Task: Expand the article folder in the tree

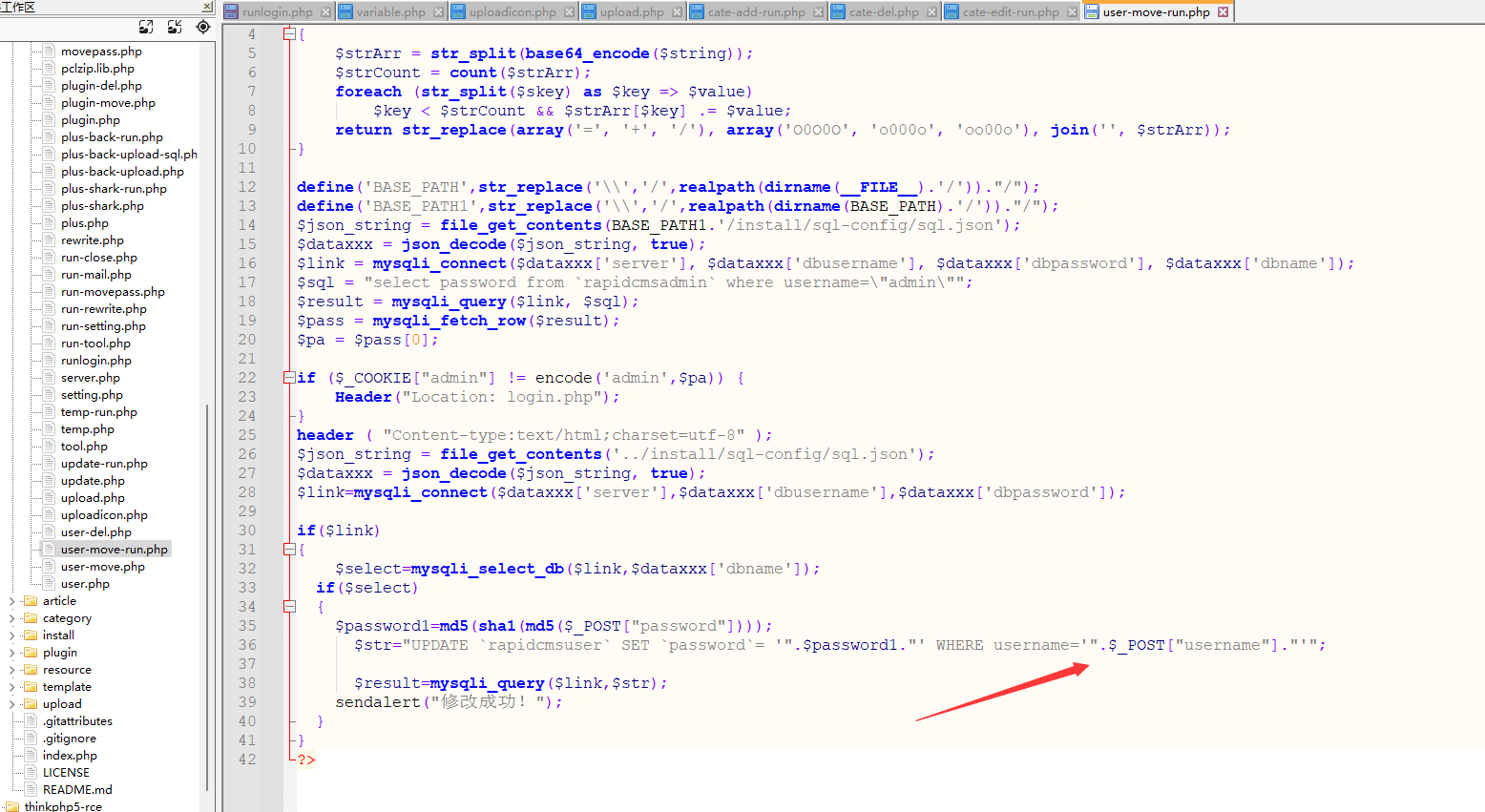Action: pyautogui.click(x=11, y=600)
